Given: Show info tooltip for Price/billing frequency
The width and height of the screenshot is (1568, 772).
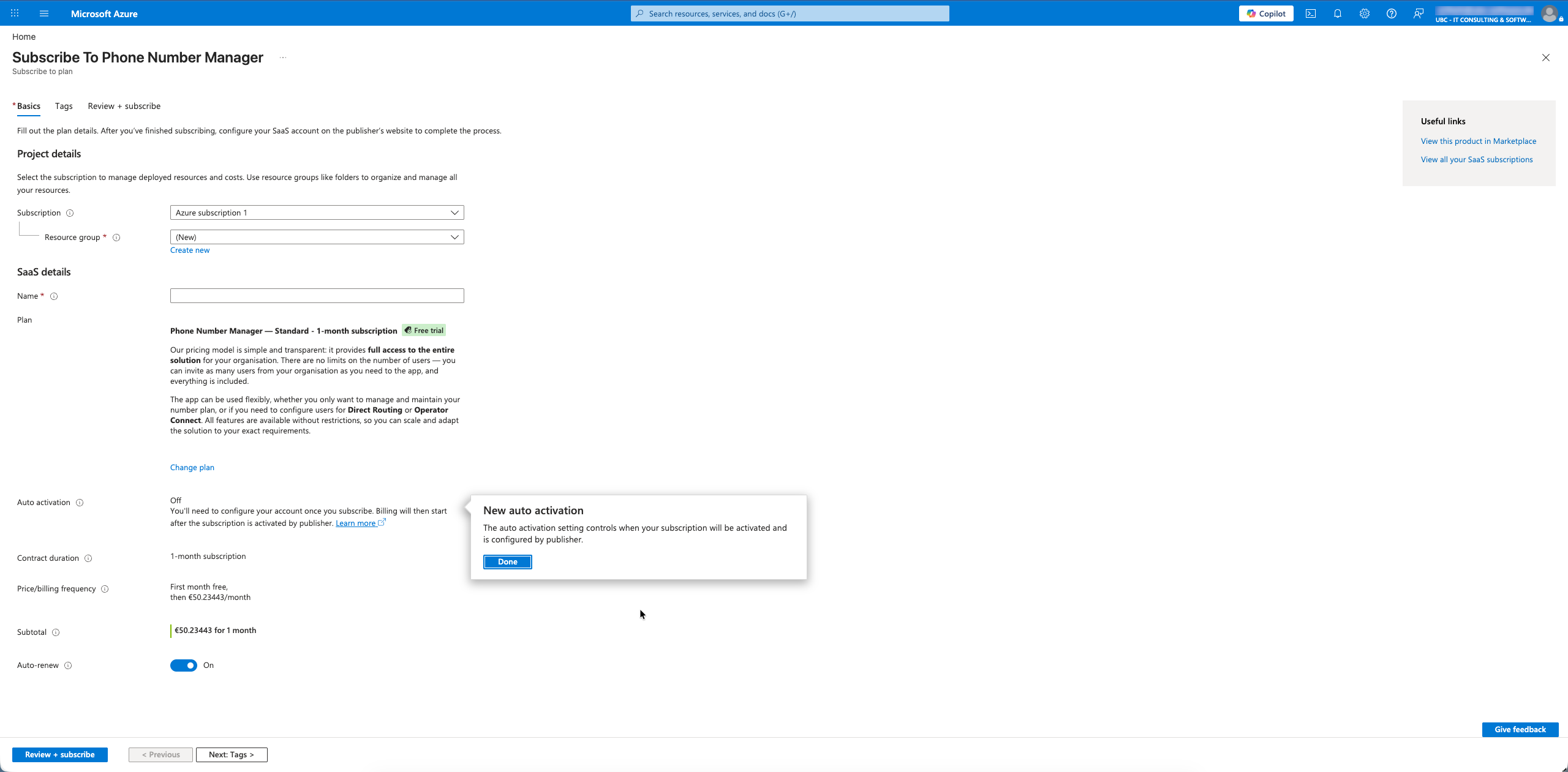Looking at the screenshot, I should click(105, 589).
